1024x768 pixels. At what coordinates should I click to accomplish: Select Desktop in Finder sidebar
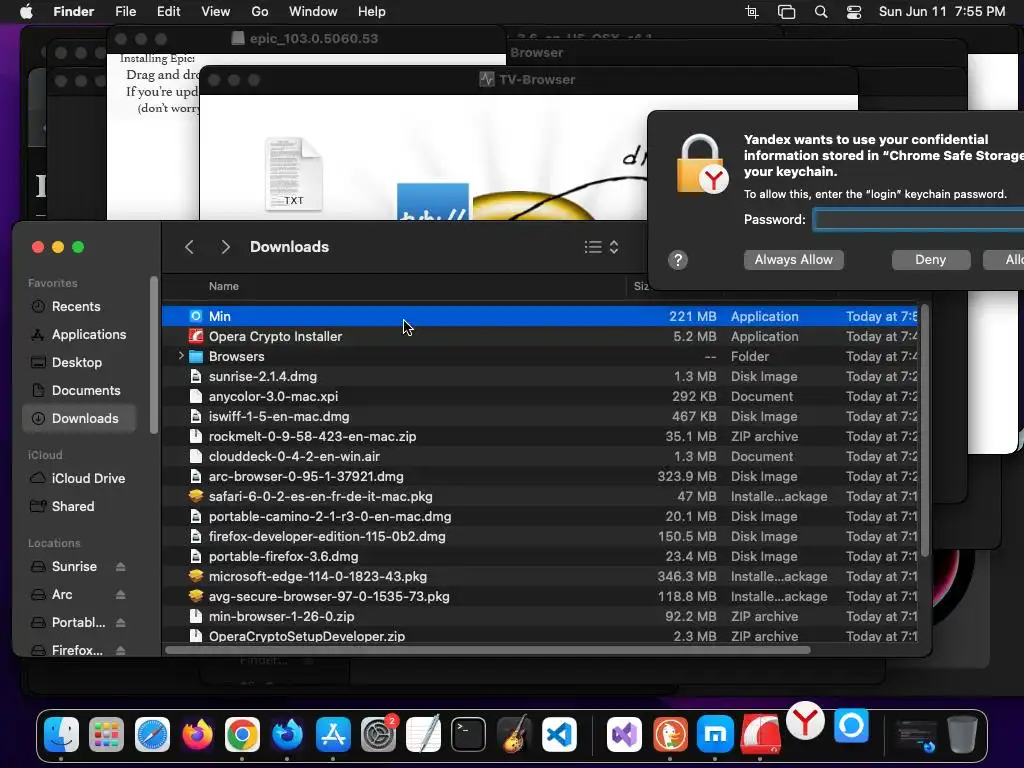coord(80,362)
